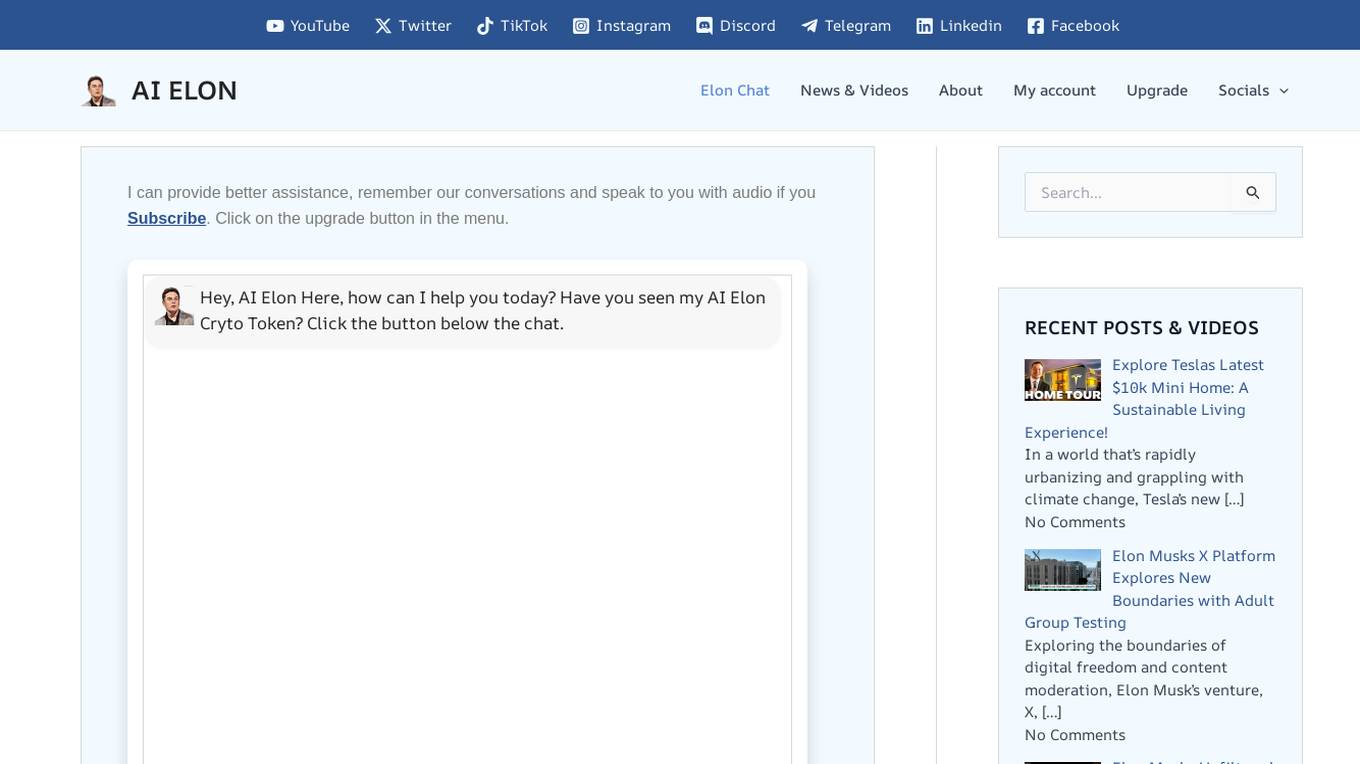1360x764 pixels.
Task: Click the Instagram icon
Action: pos(581,26)
